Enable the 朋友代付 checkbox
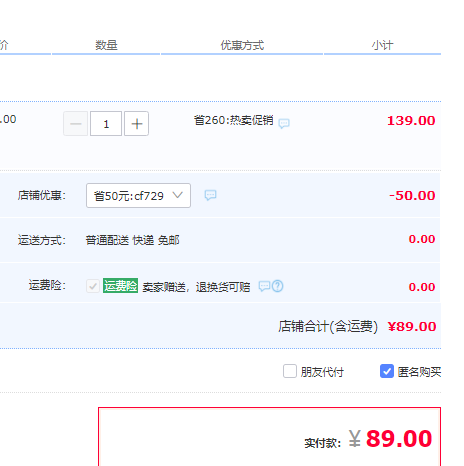 [290, 371]
